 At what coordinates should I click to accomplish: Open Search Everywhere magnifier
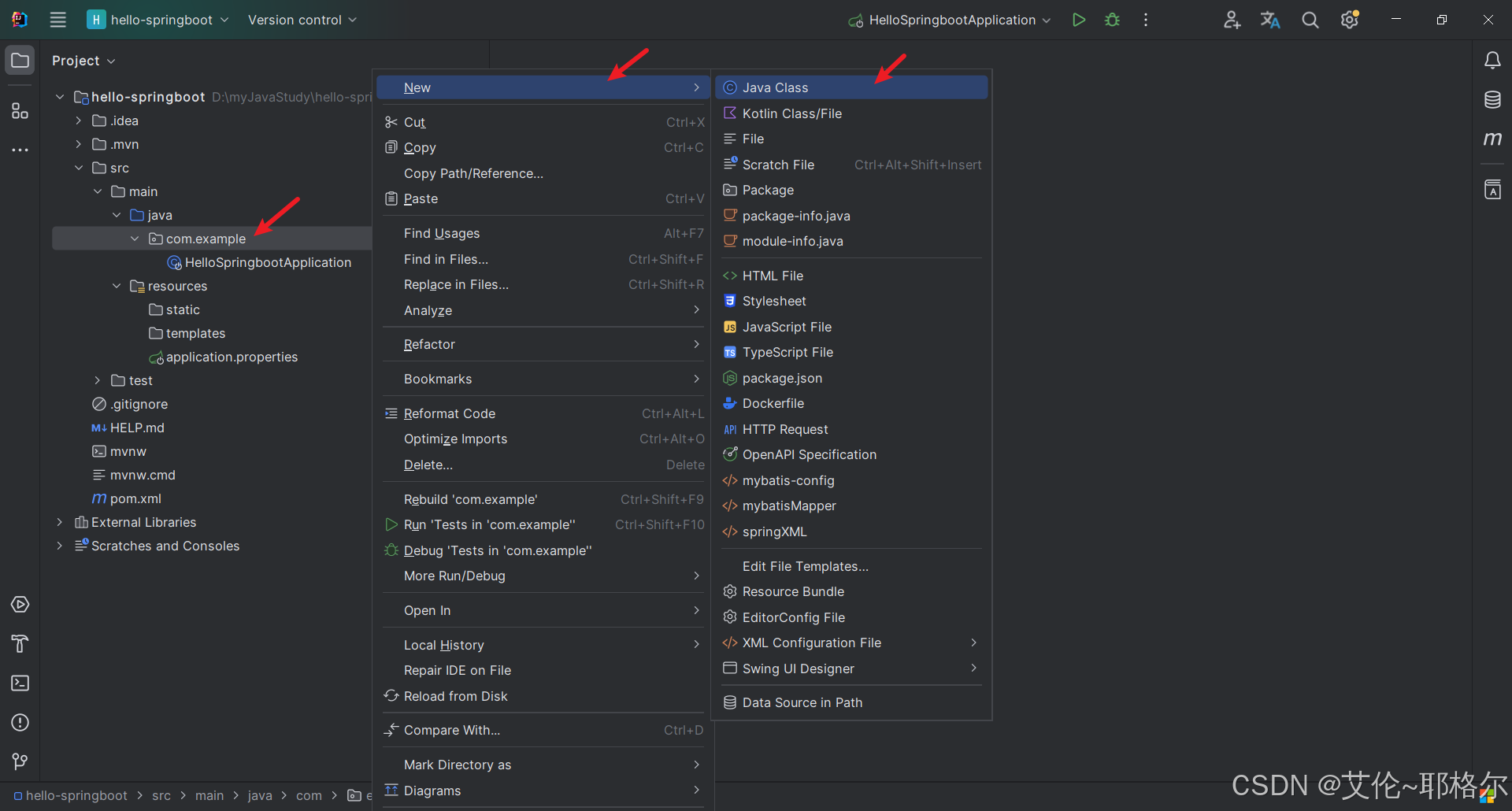[1310, 20]
